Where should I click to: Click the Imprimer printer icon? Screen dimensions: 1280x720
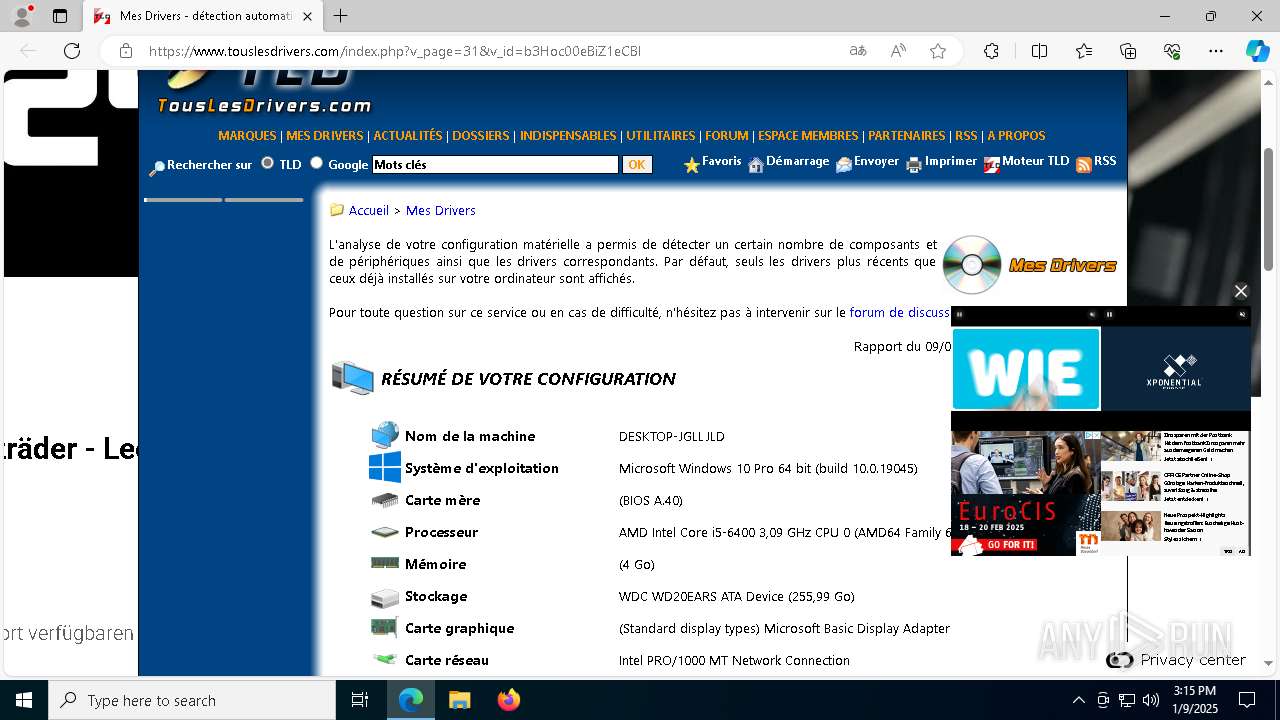pos(914,165)
